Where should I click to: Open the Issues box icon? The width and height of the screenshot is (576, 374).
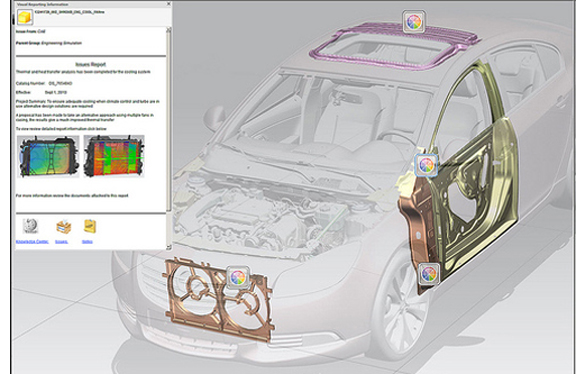pos(63,227)
